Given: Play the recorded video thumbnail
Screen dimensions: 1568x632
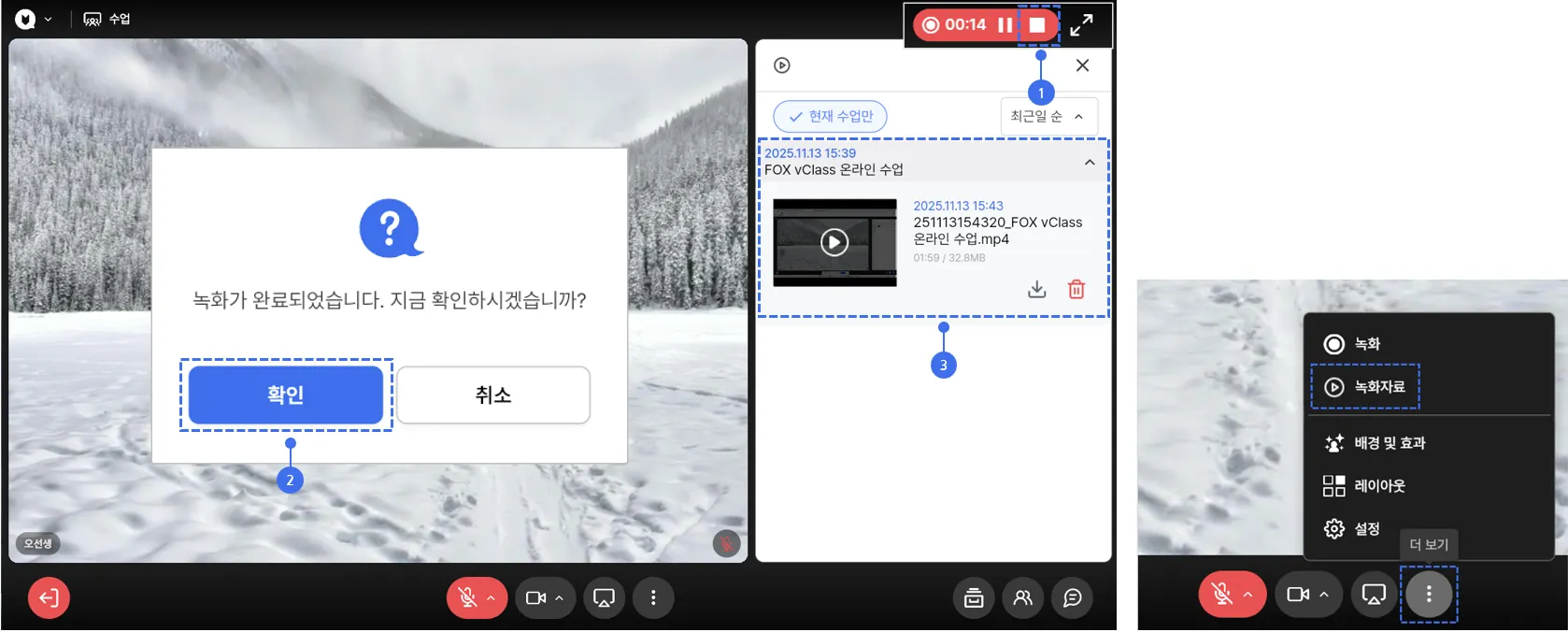Looking at the screenshot, I should point(834,242).
